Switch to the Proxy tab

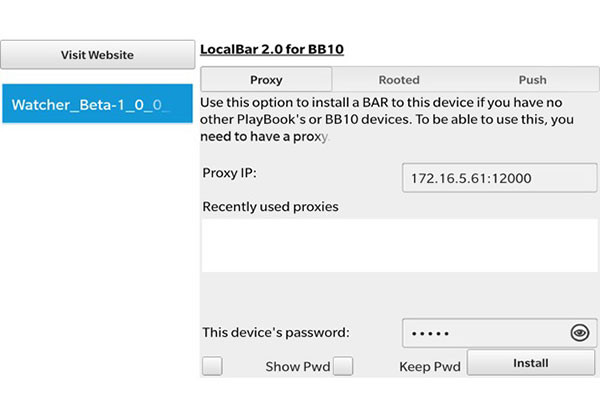(266, 80)
